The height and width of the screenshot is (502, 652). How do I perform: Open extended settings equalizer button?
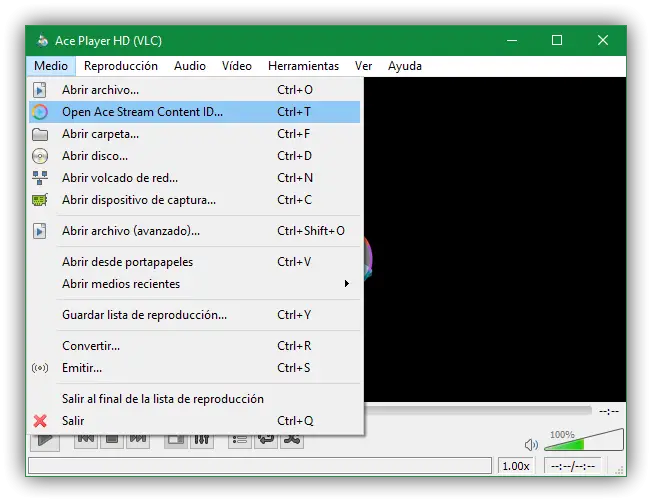point(202,440)
